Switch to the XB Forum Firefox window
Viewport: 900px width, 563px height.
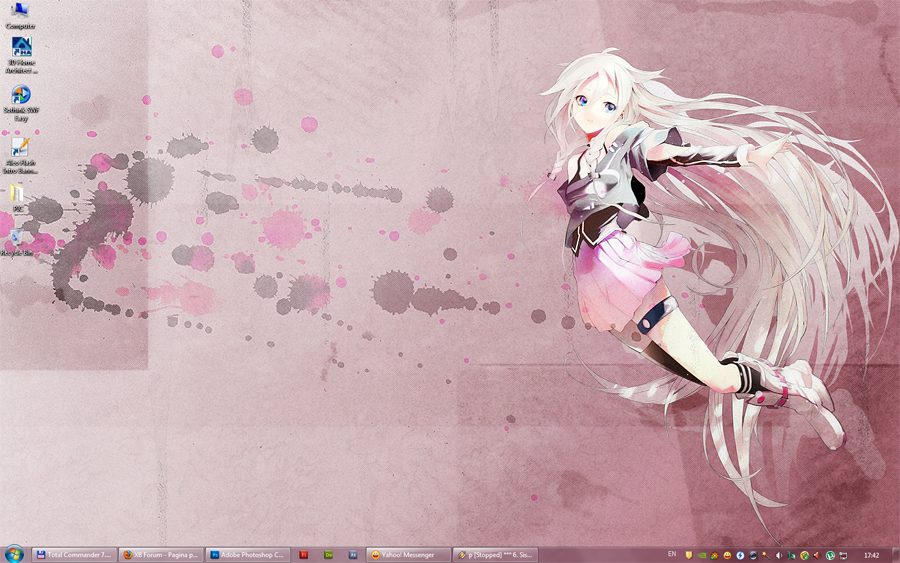pyautogui.click(x=161, y=555)
